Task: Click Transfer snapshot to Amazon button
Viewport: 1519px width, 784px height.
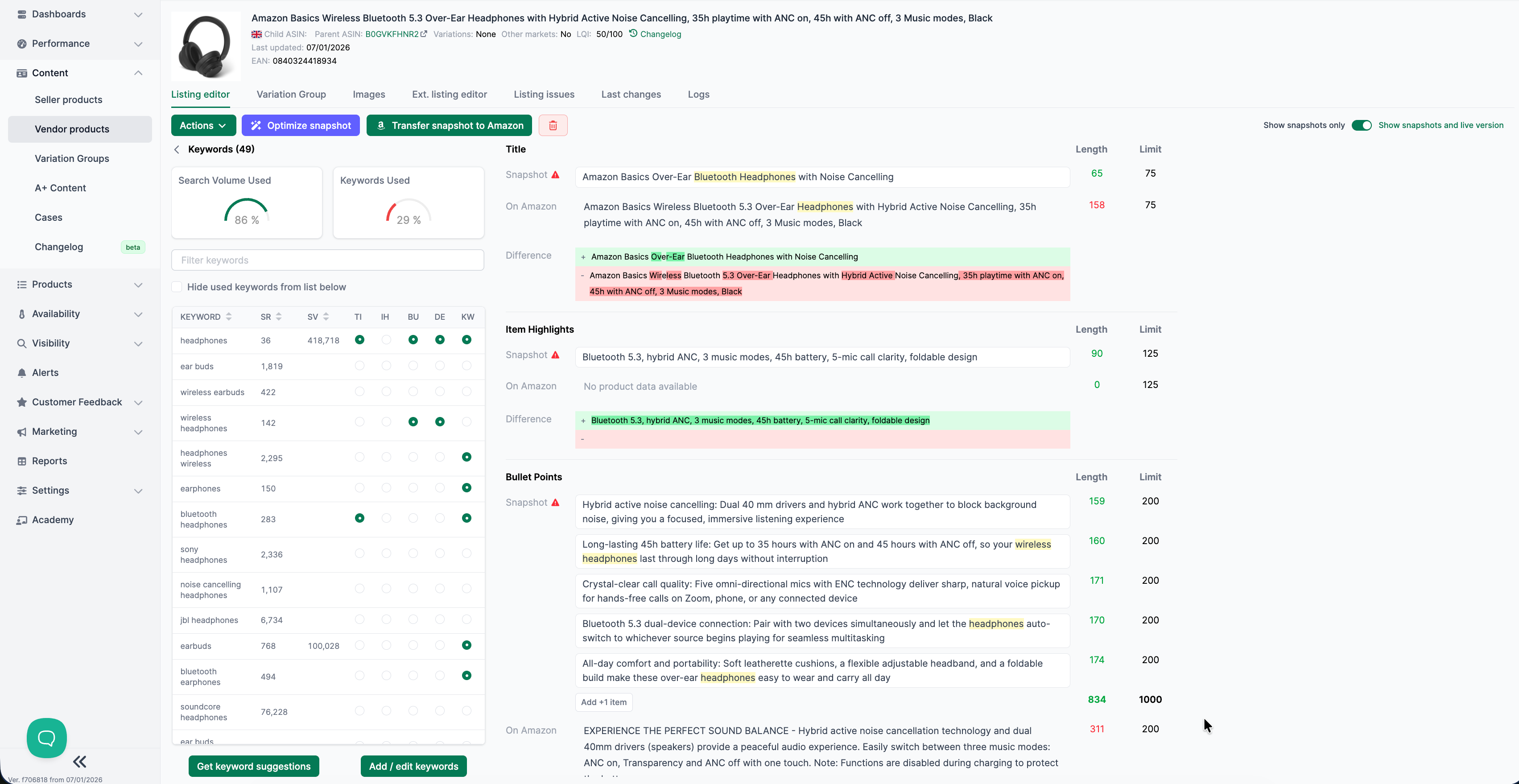Action: click(450, 126)
